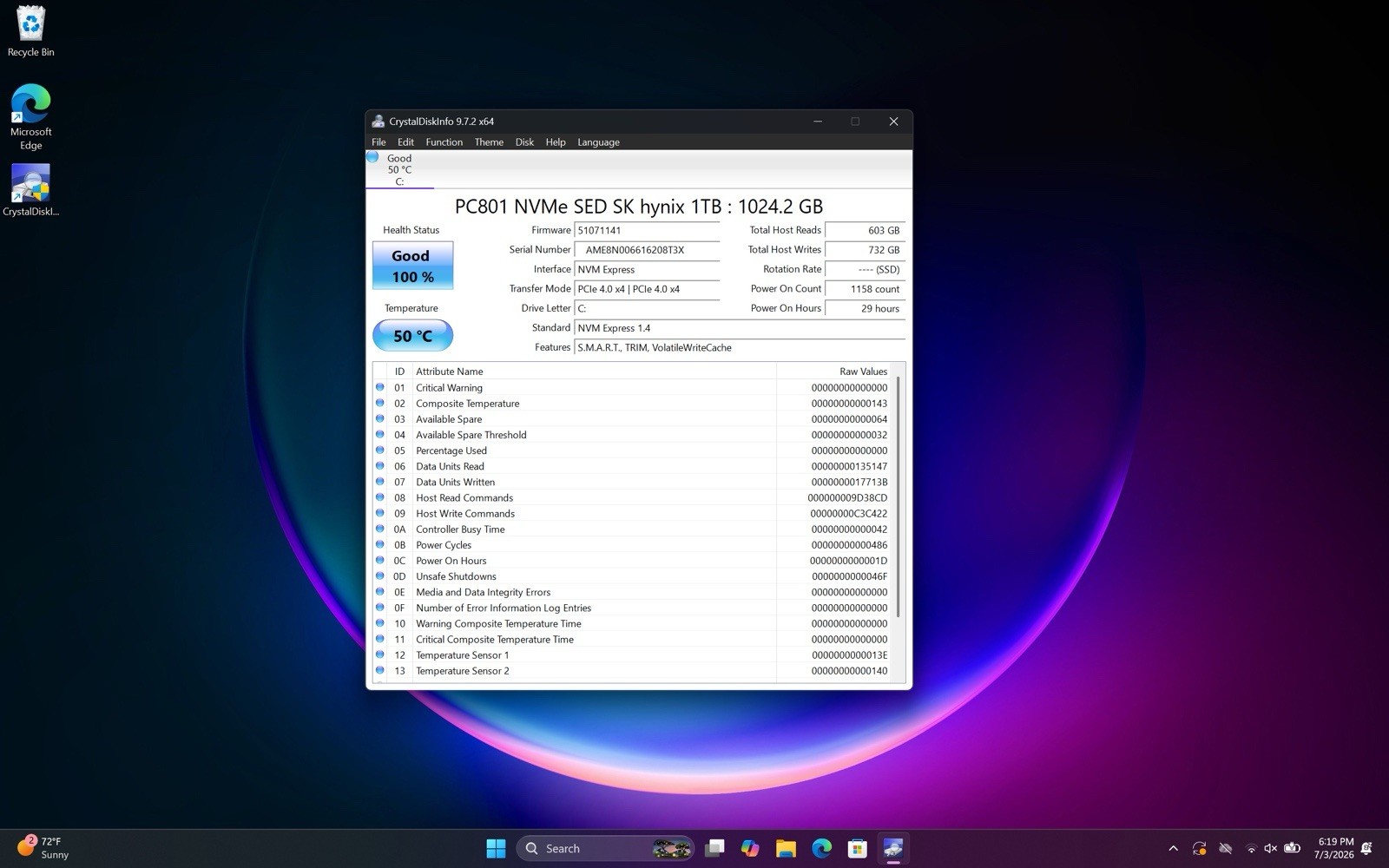Click the Total Host Reads 603 GB value

click(x=865, y=230)
